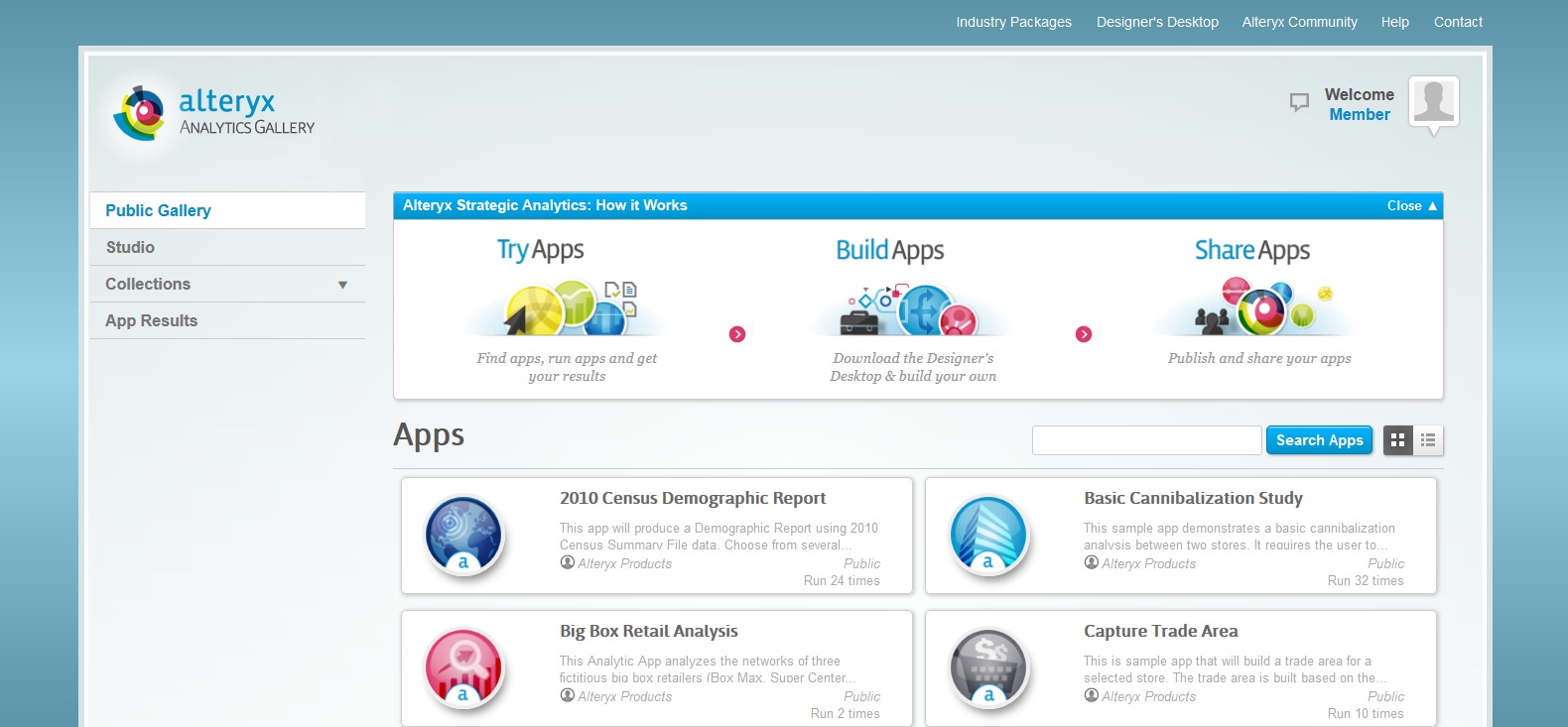Click the Alteryx Analytics Gallery logo
Image resolution: width=1568 pixels, height=727 pixels.
coord(214,113)
